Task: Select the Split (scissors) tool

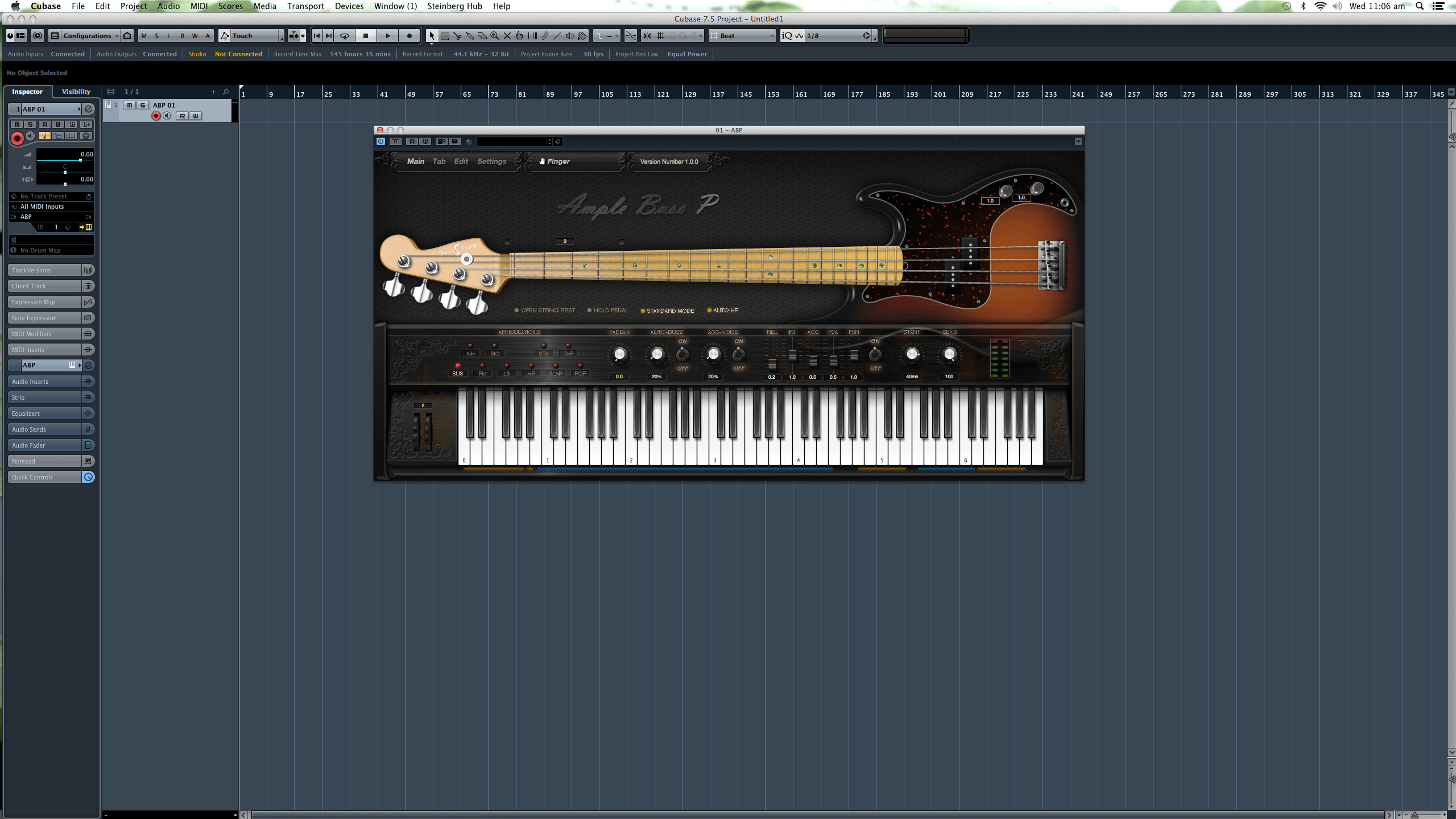Action: [458, 35]
